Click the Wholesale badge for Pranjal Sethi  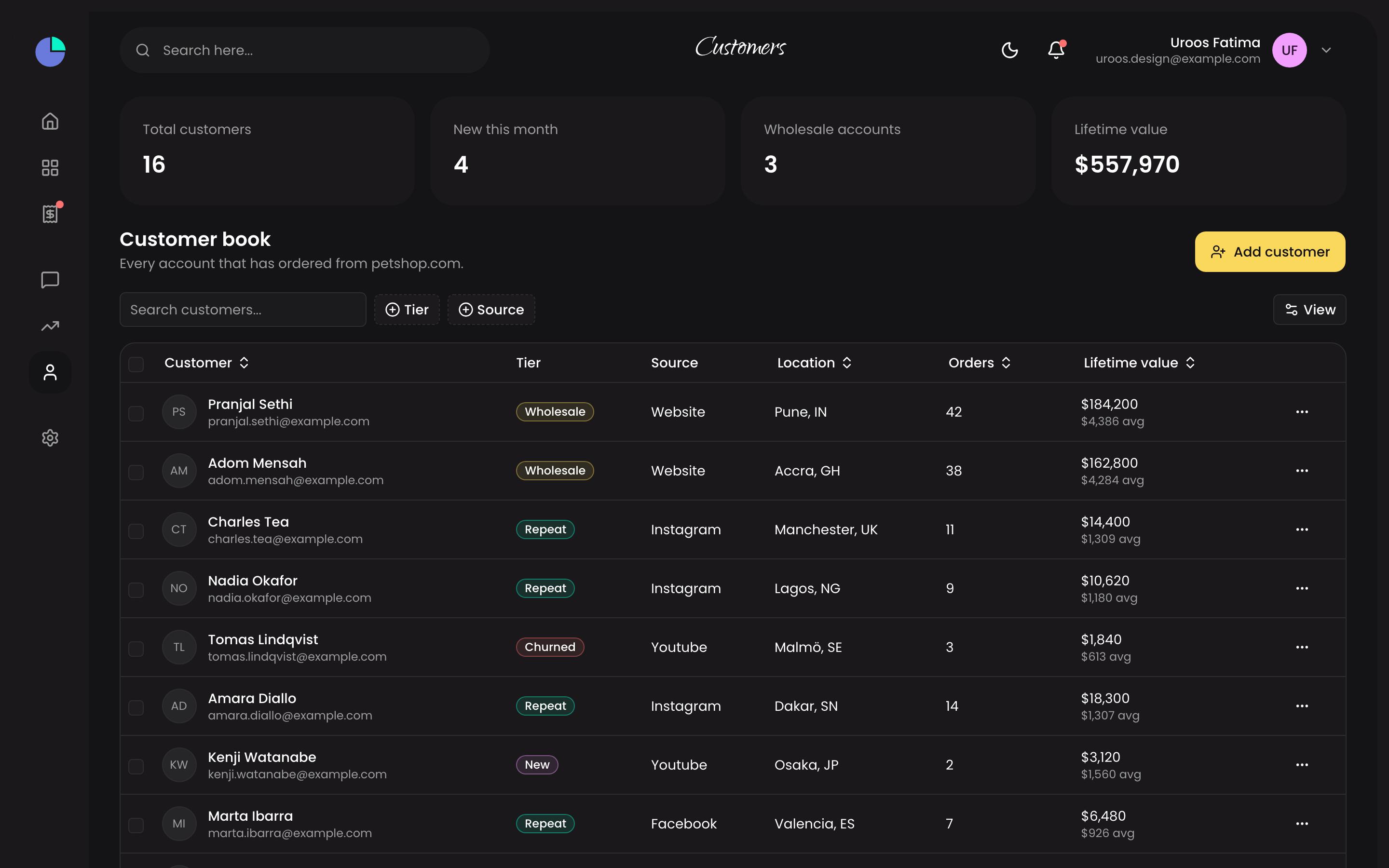(555, 412)
